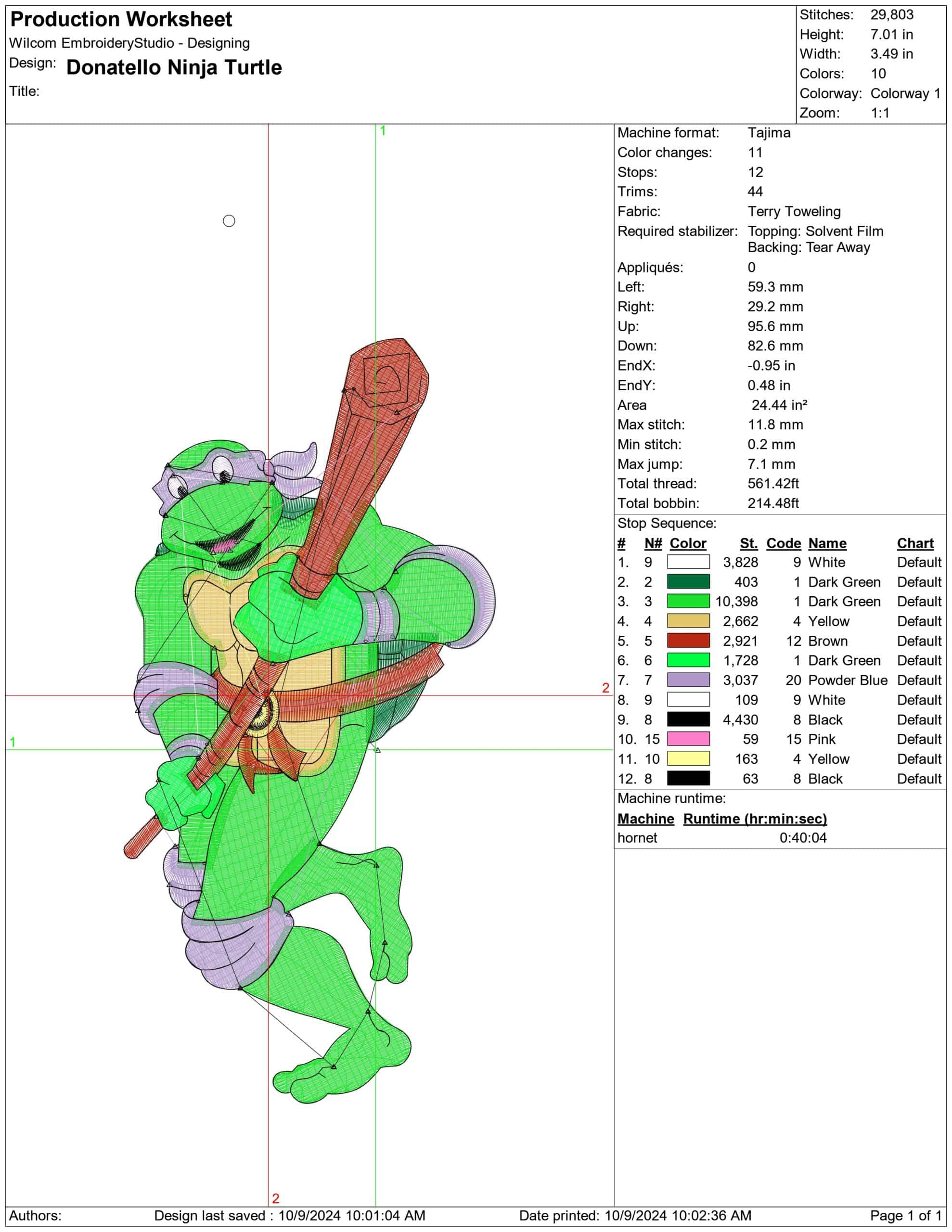The width and height of the screenshot is (952, 1232).
Task: Click the trims value '44'
Action: (755, 192)
